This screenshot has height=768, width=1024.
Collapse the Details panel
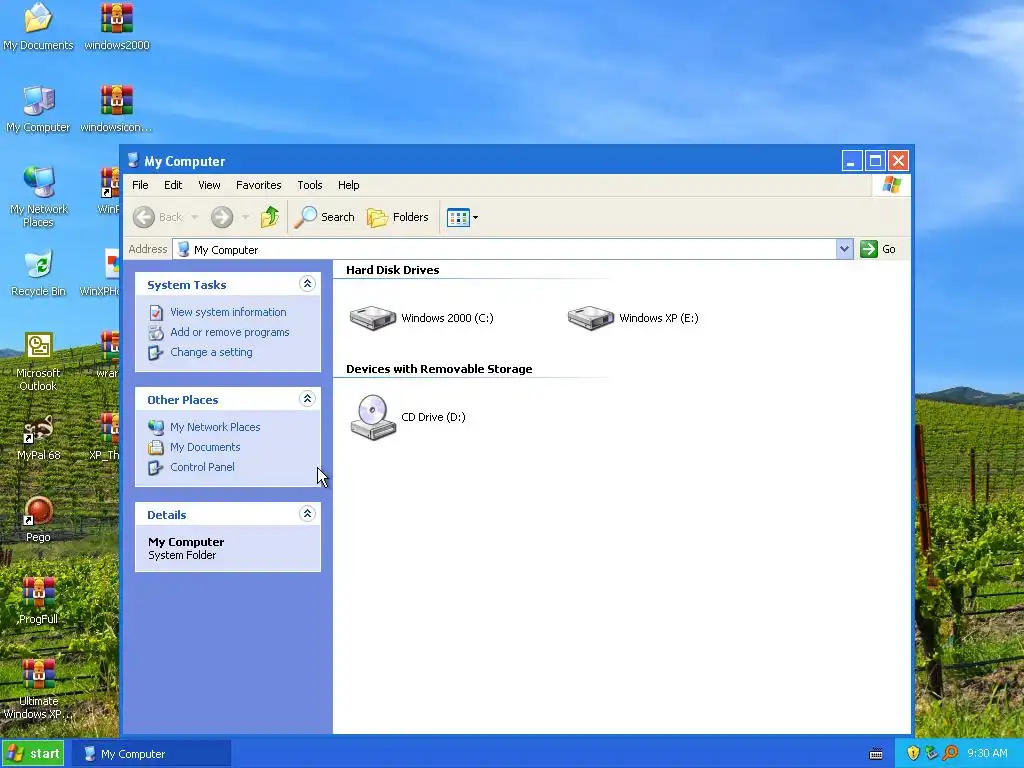[x=307, y=513]
